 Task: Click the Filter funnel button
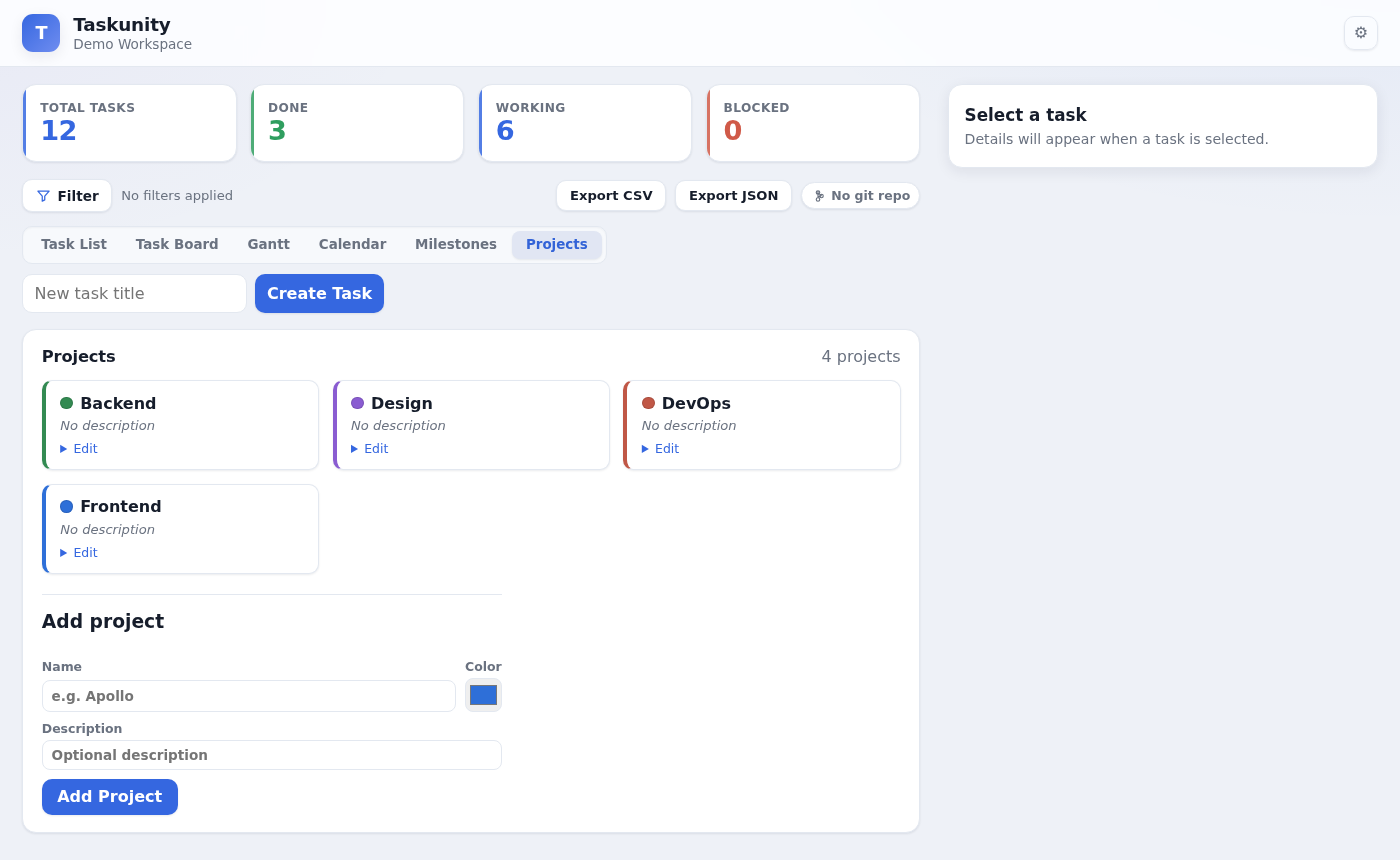coord(67,196)
